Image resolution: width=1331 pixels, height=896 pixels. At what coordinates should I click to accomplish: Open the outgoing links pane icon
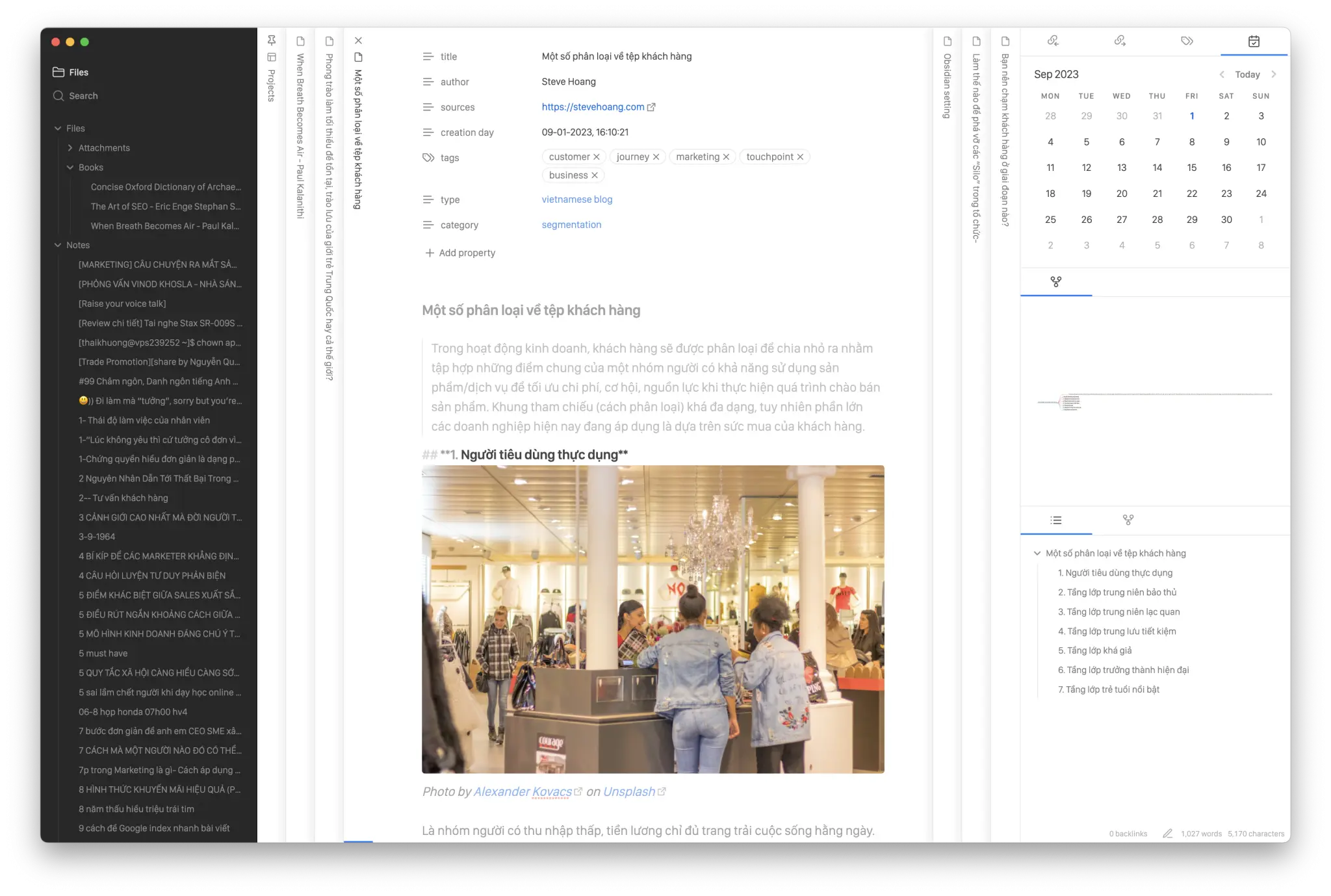[1120, 41]
